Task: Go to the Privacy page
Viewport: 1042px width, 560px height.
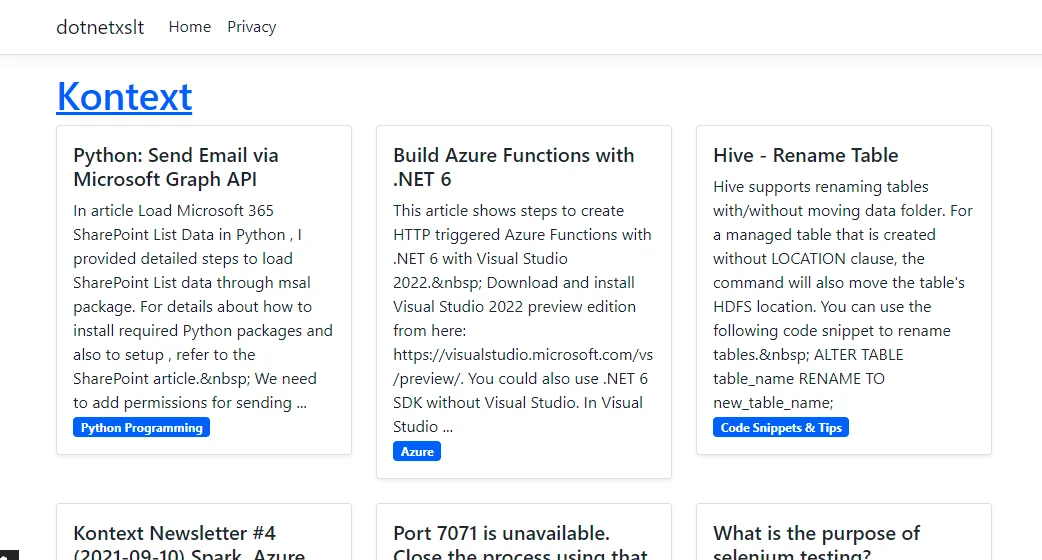Action: 251,27
